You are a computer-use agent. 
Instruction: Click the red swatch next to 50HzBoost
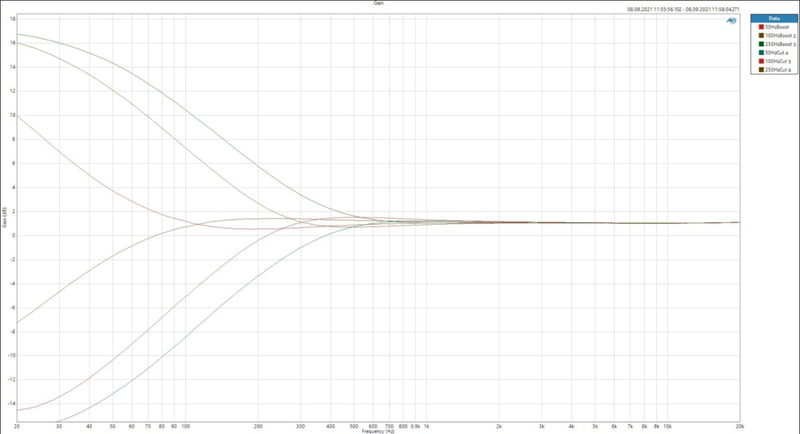761,27
